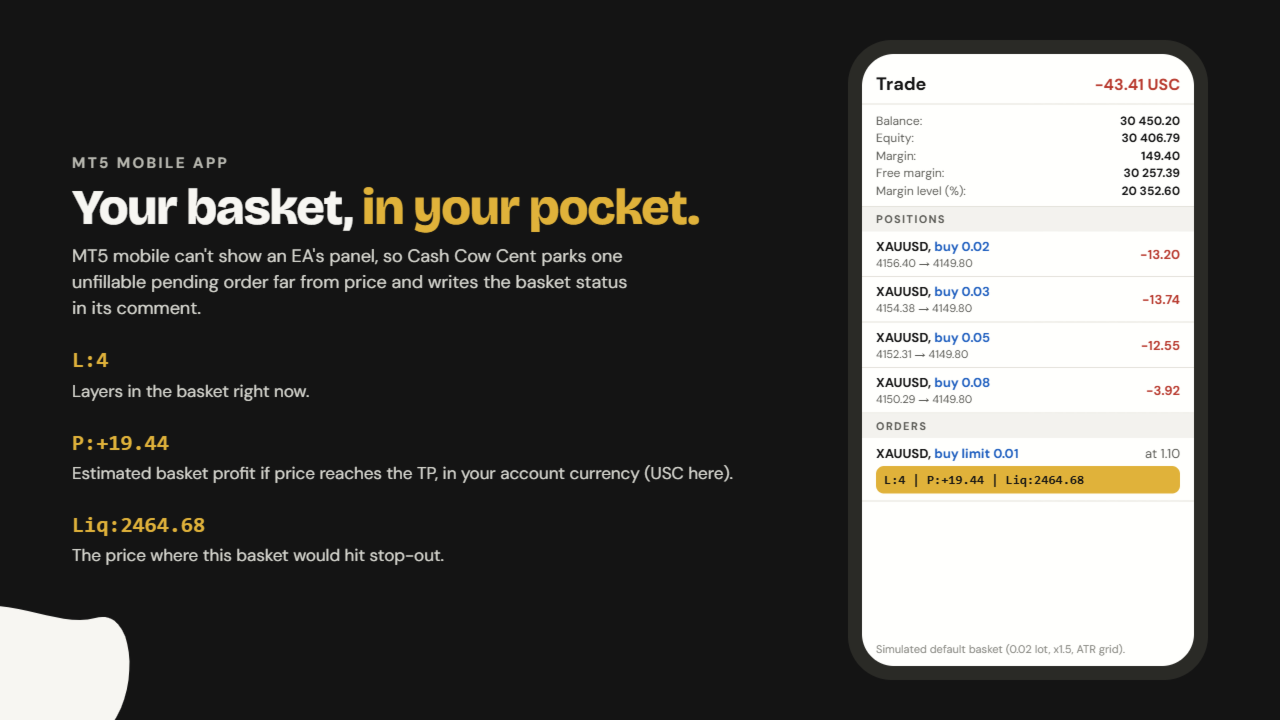Click the simulated default basket footnote

pyautogui.click(x=1000, y=649)
